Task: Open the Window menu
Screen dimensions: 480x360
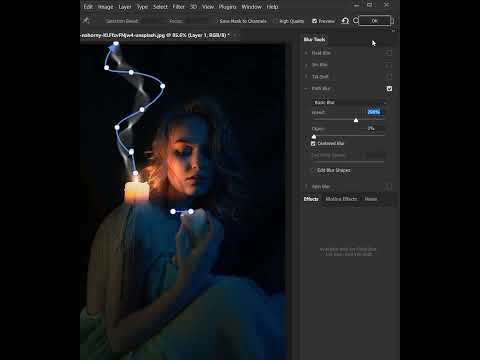Action: (251, 7)
